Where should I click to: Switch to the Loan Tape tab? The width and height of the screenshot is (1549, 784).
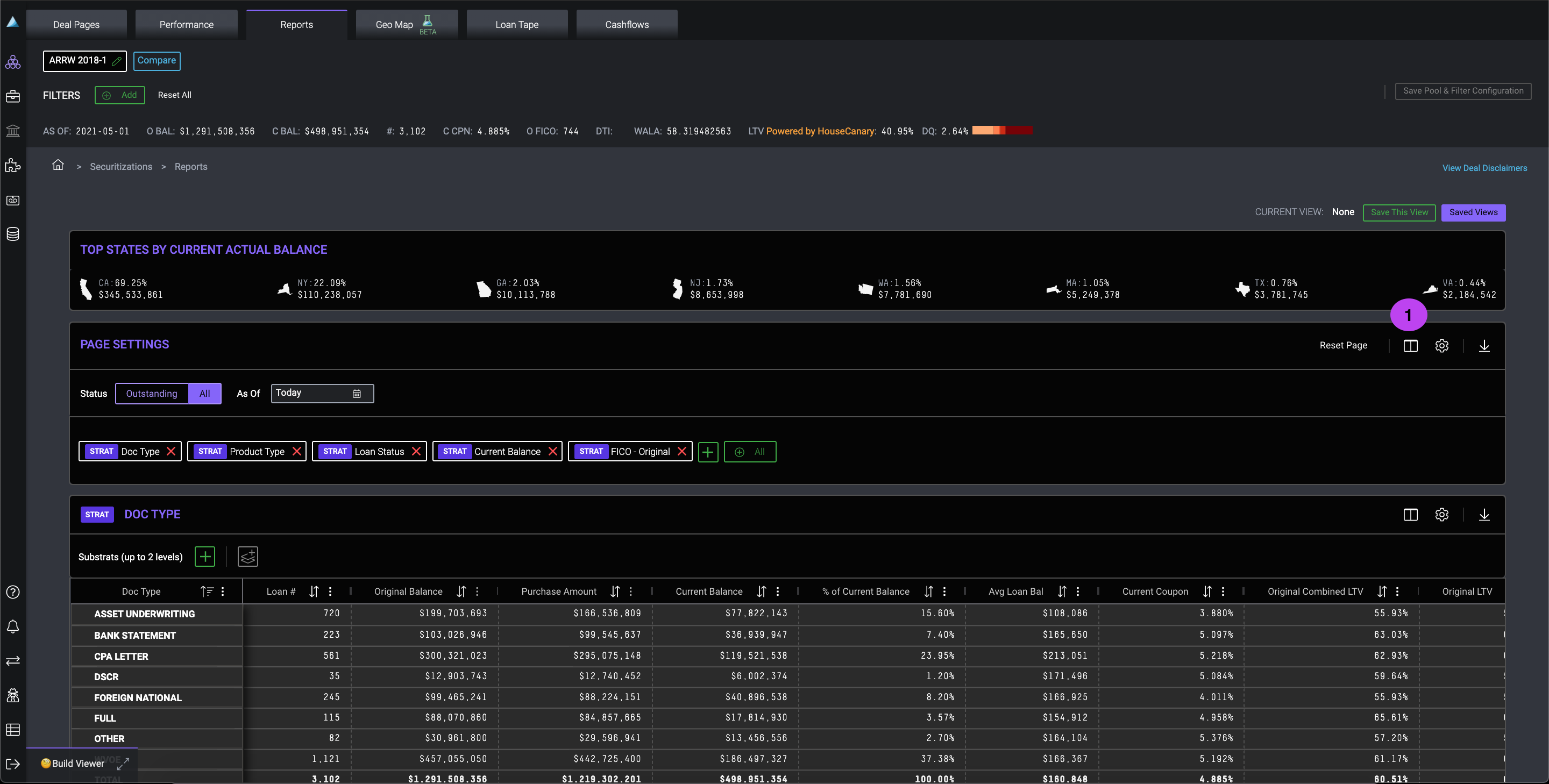pos(516,25)
